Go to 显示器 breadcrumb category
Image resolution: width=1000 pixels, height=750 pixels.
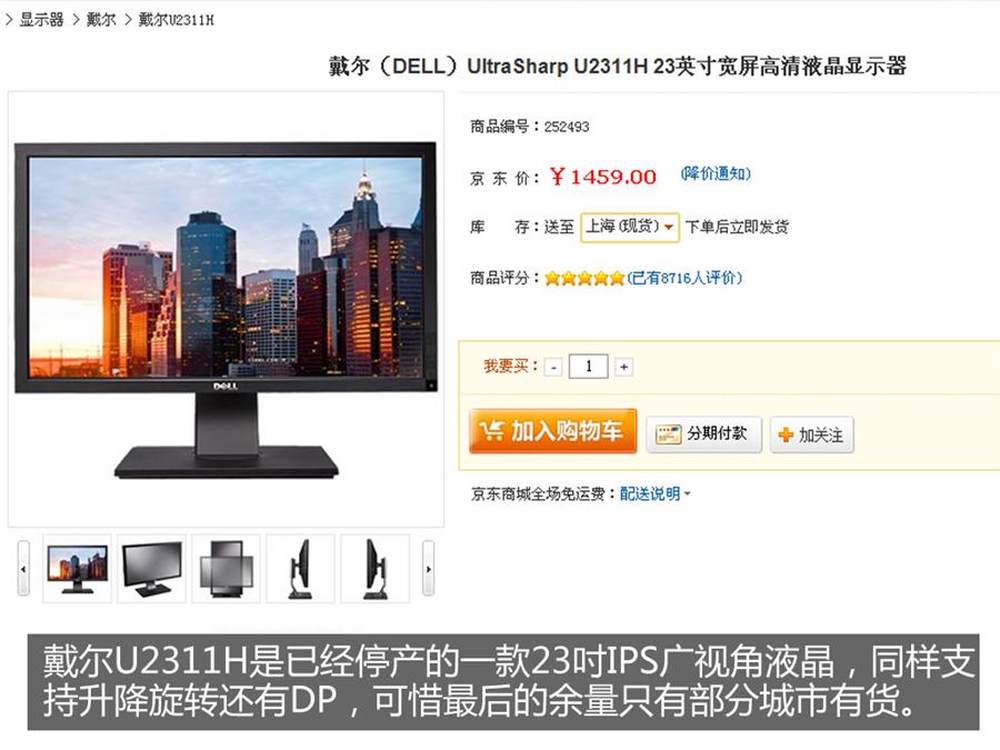41,20
